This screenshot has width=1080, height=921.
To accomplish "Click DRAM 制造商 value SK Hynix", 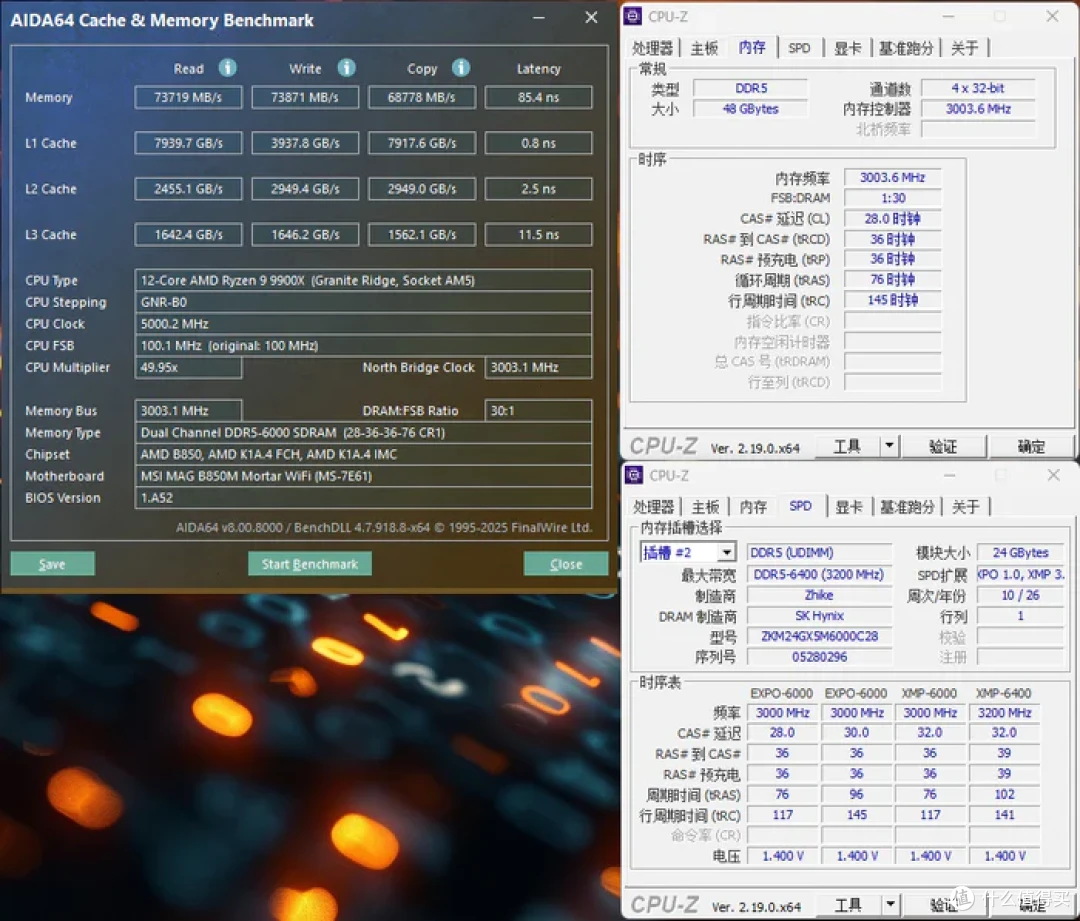I will pyautogui.click(x=819, y=615).
